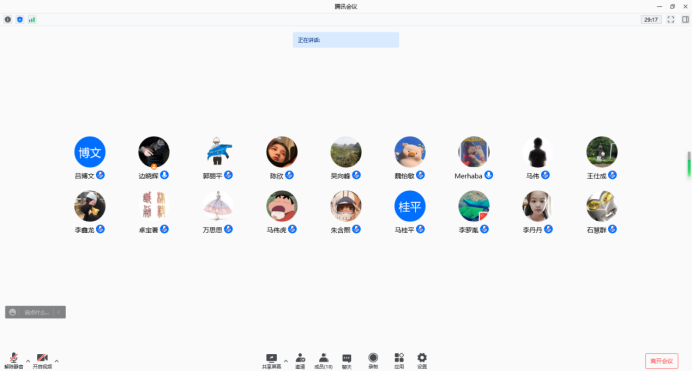Click the chat message input box
The image size is (693, 371).
pyautogui.click(x=35, y=312)
